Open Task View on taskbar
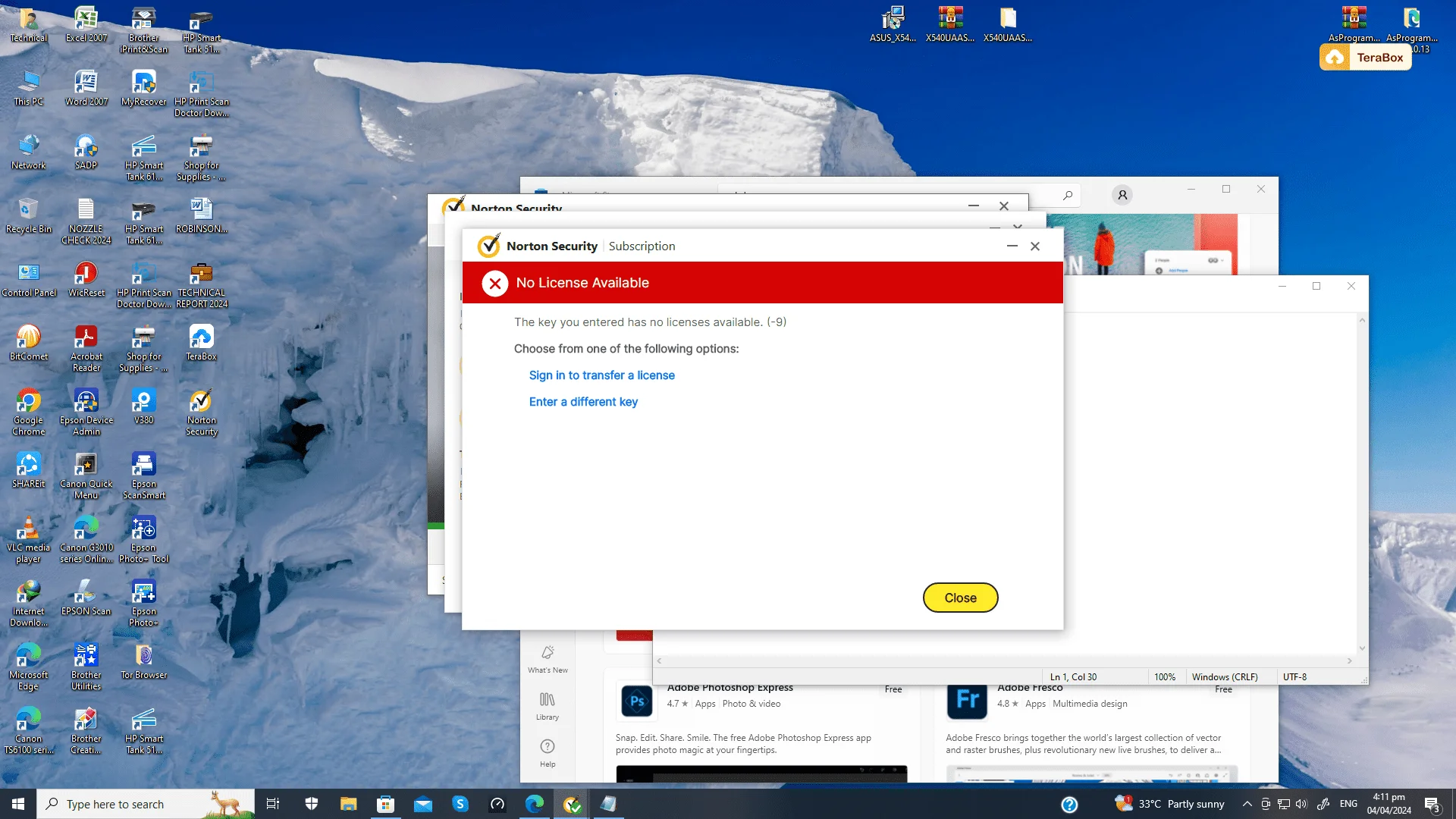1456x819 pixels. coord(273,804)
